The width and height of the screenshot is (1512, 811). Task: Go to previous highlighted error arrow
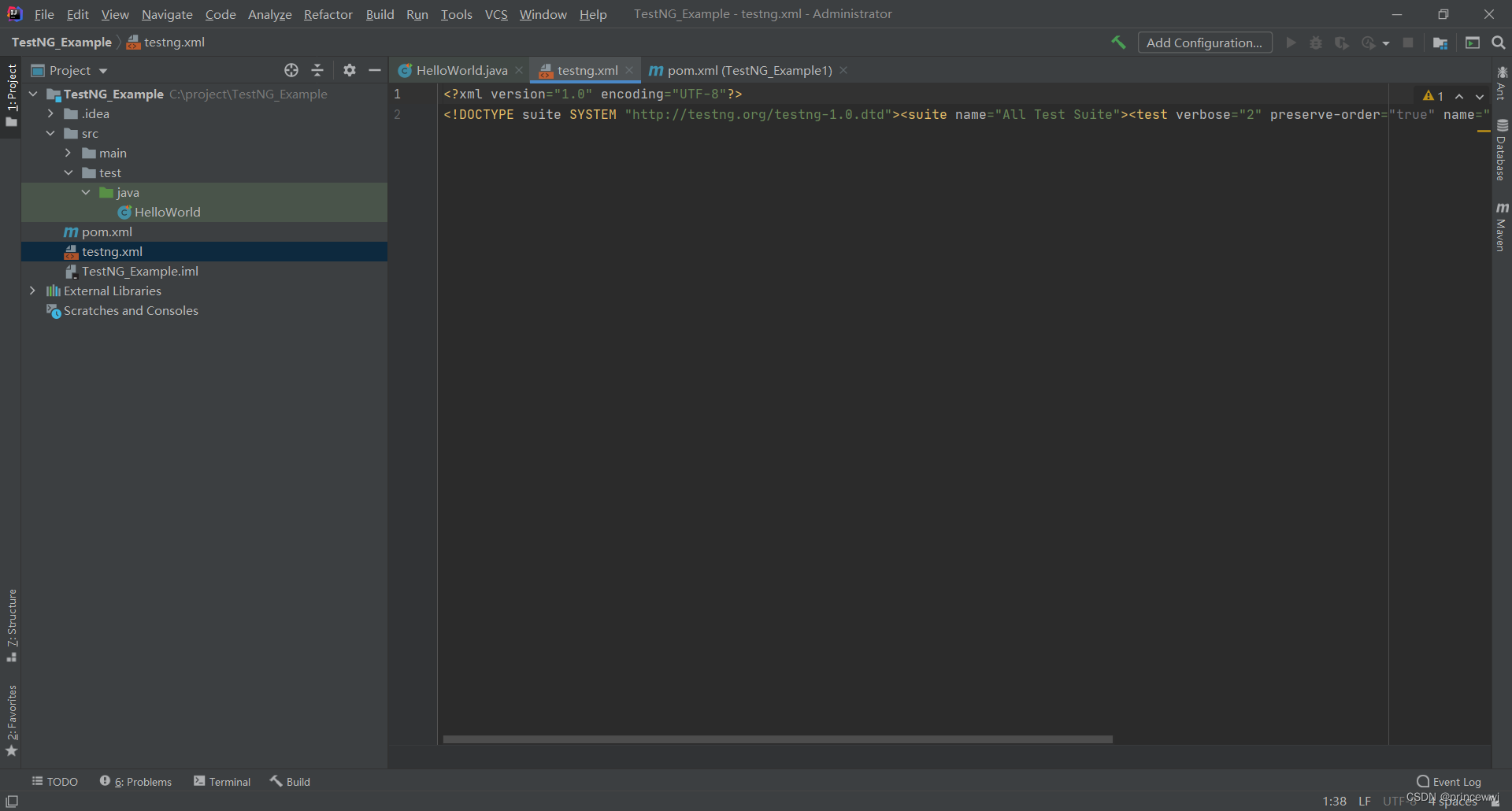(1459, 96)
